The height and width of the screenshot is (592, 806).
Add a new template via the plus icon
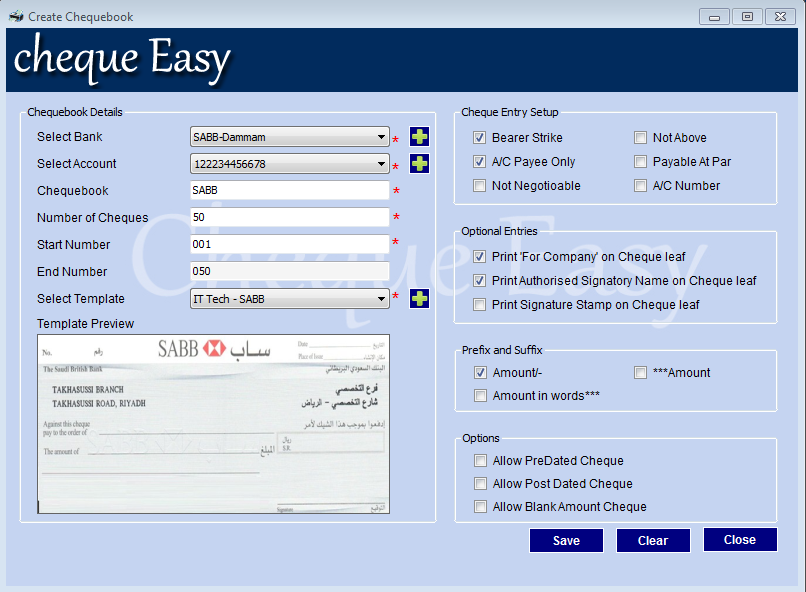click(x=419, y=298)
